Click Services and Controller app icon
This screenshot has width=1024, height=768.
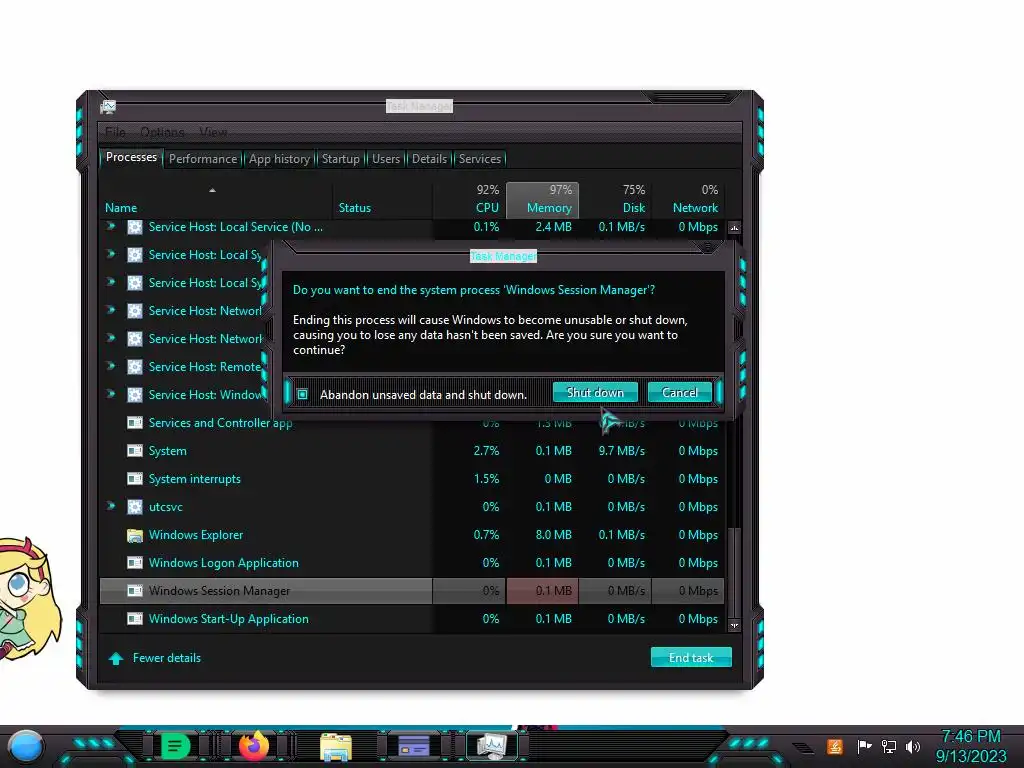pyautogui.click(x=135, y=423)
